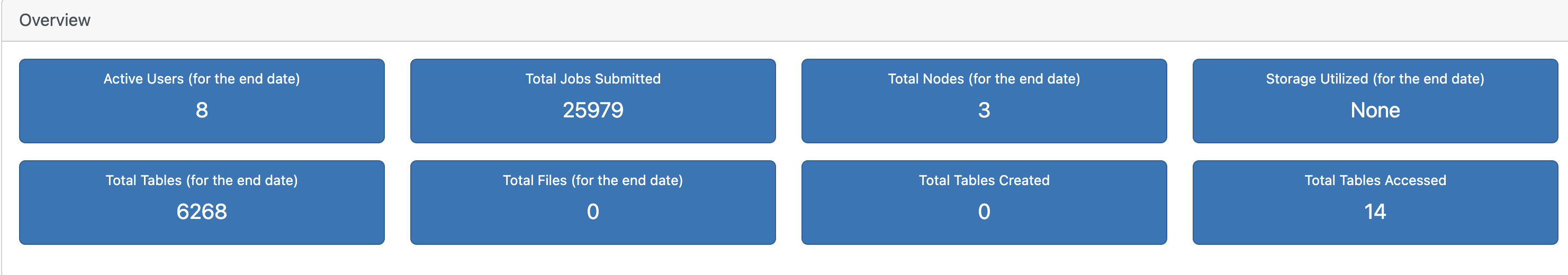This screenshot has width=1568, height=275.
Task: Click the white gap between Files and Tables Created cards
Action: click(788, 203)
